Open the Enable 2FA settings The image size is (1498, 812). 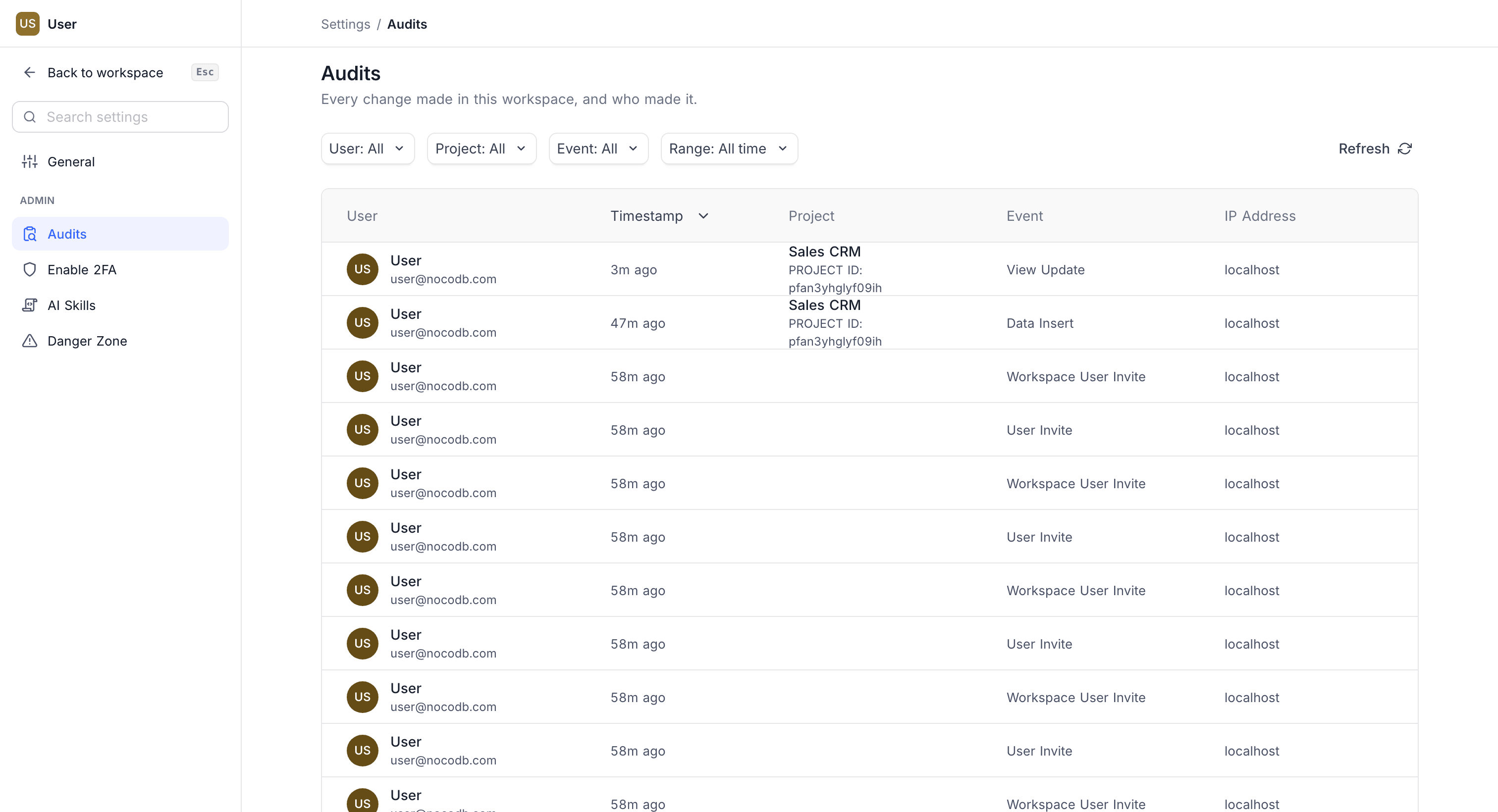(x=120, y=270)
